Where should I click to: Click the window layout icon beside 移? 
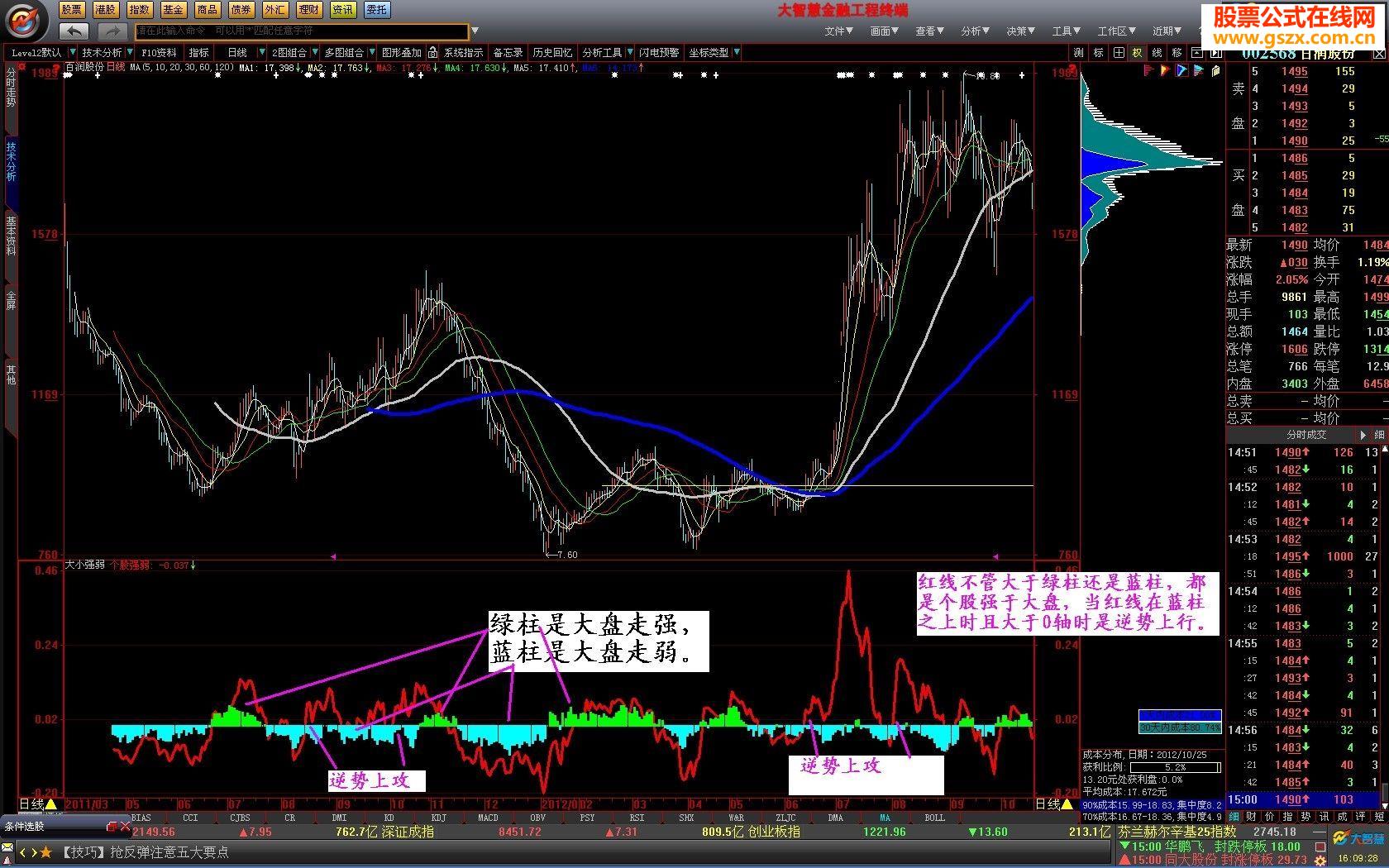(x=1197, y=52)
